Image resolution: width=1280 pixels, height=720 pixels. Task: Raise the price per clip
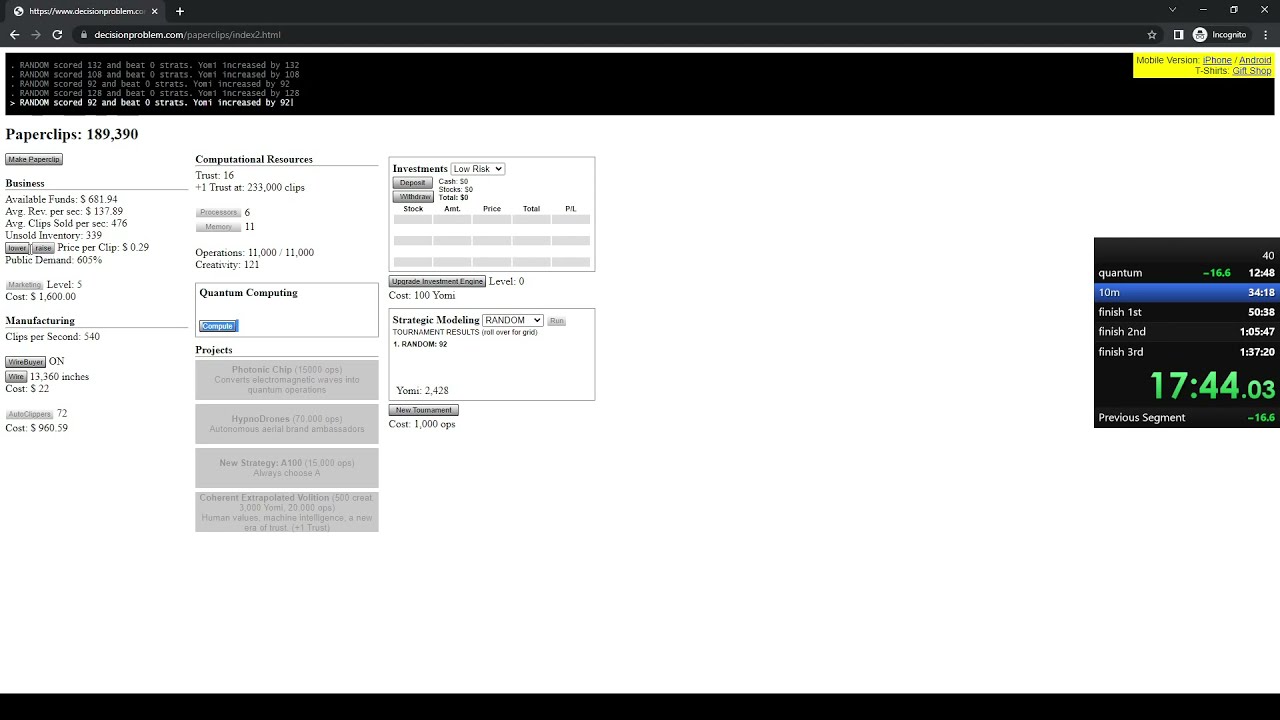42,248
